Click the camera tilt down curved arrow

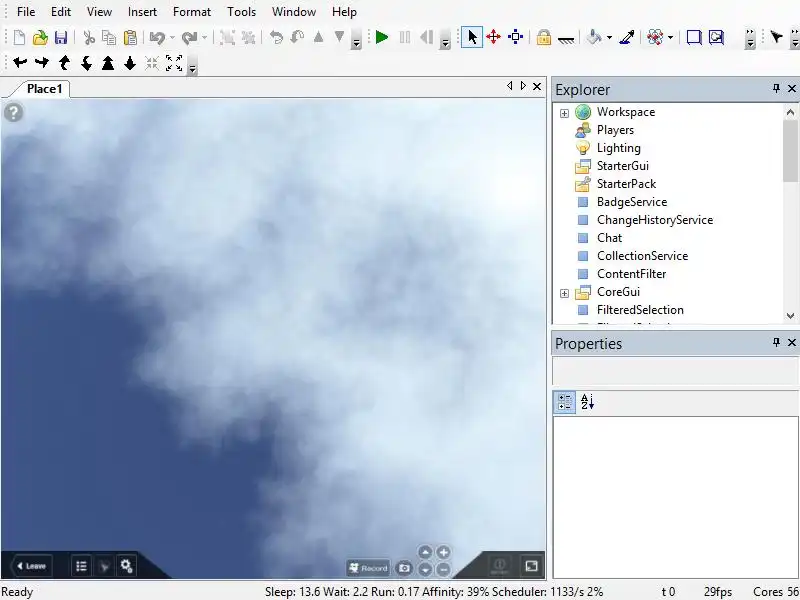point(86,63)
